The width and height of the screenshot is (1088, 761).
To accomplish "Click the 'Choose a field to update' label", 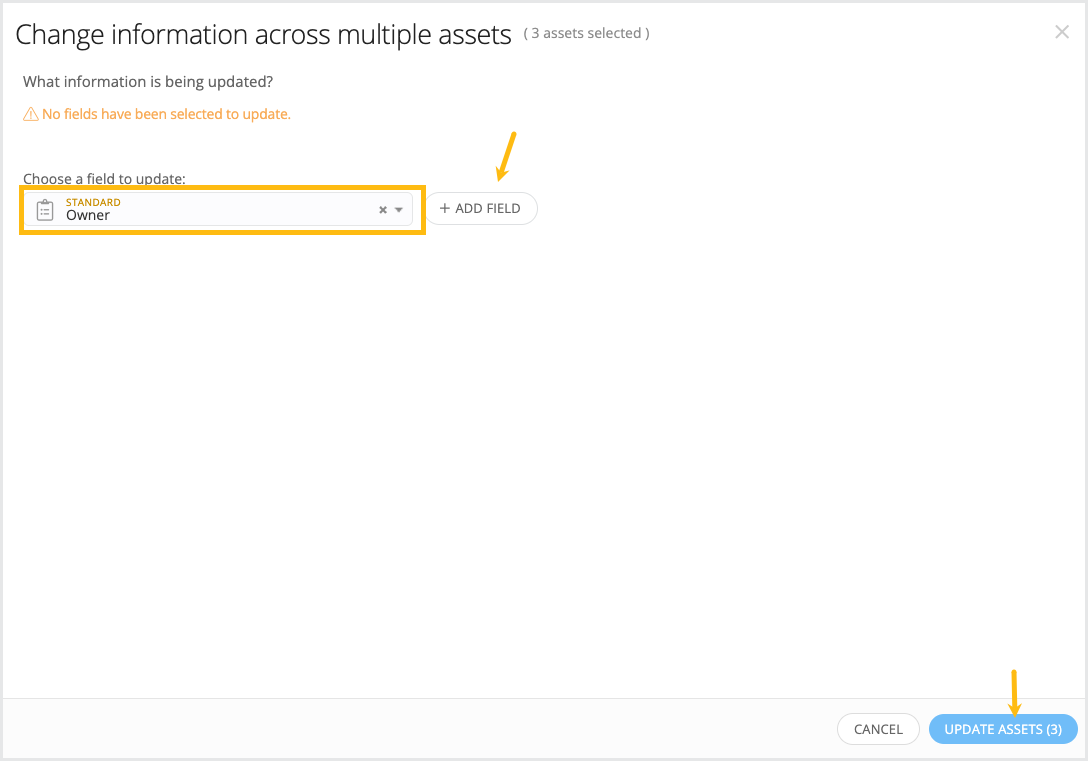I will [104, 178].
